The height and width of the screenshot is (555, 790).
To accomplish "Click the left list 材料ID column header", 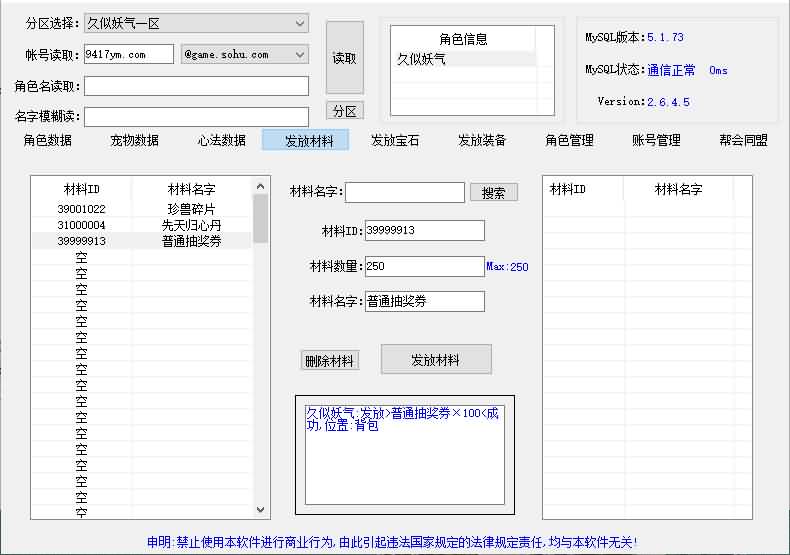I will pos(82,189).
